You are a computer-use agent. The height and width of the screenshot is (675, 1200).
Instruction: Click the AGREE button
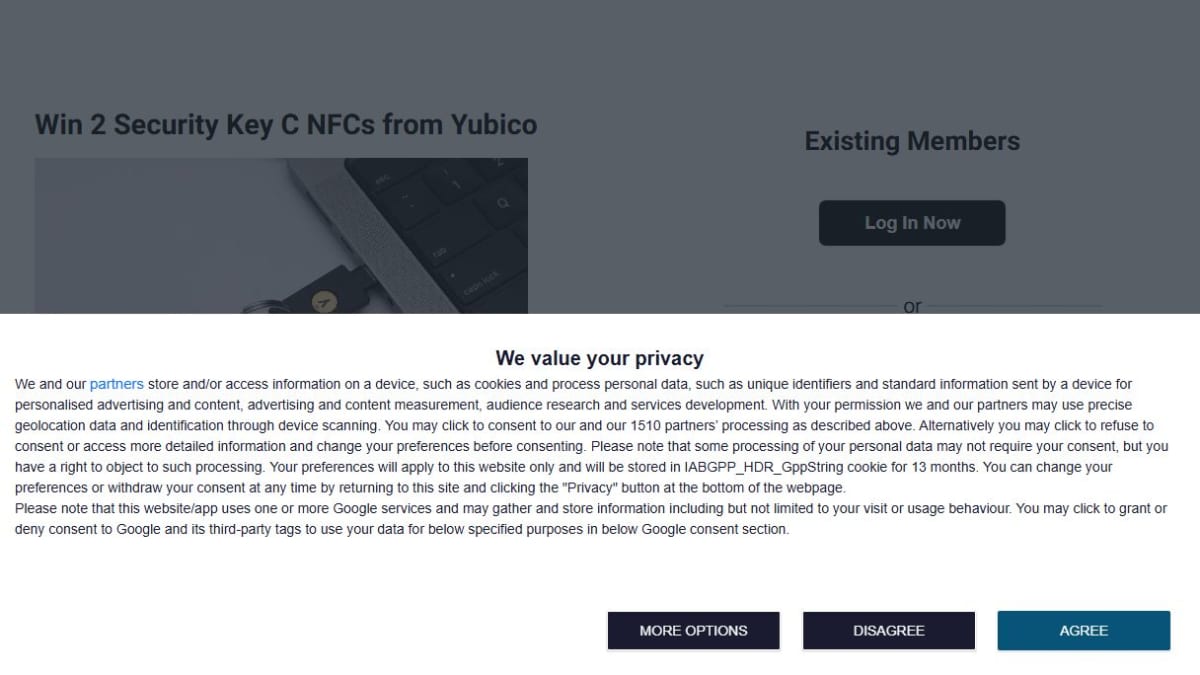pyautogui.click(x=1083, y=630)
